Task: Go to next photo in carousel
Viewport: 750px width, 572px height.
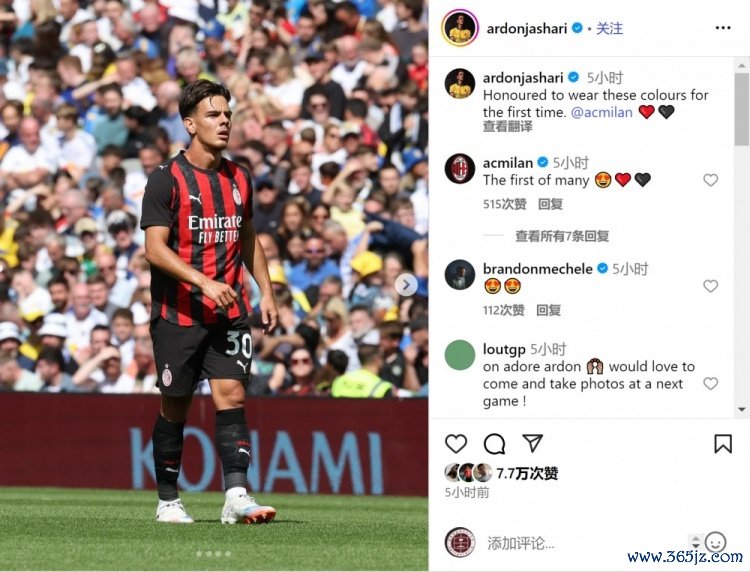Action: tap(406, 285)
